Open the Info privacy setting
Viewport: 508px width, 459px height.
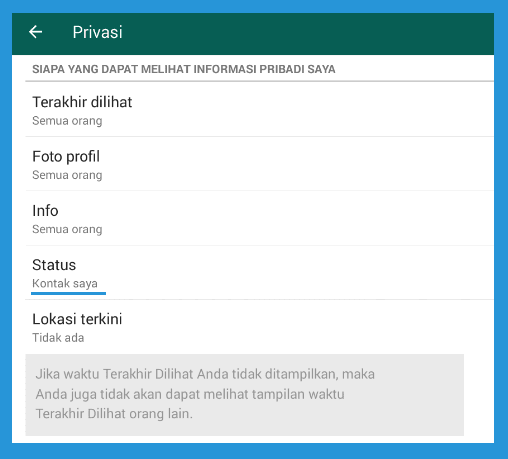point(259,218)
